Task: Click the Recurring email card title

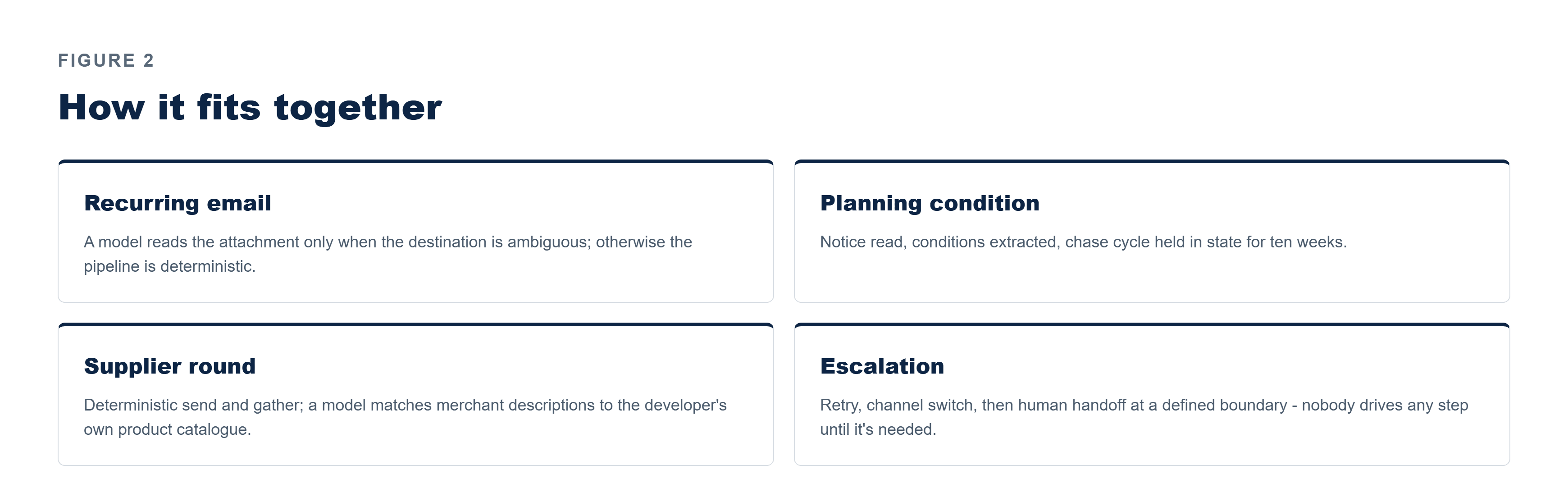Action: (178, 203)
